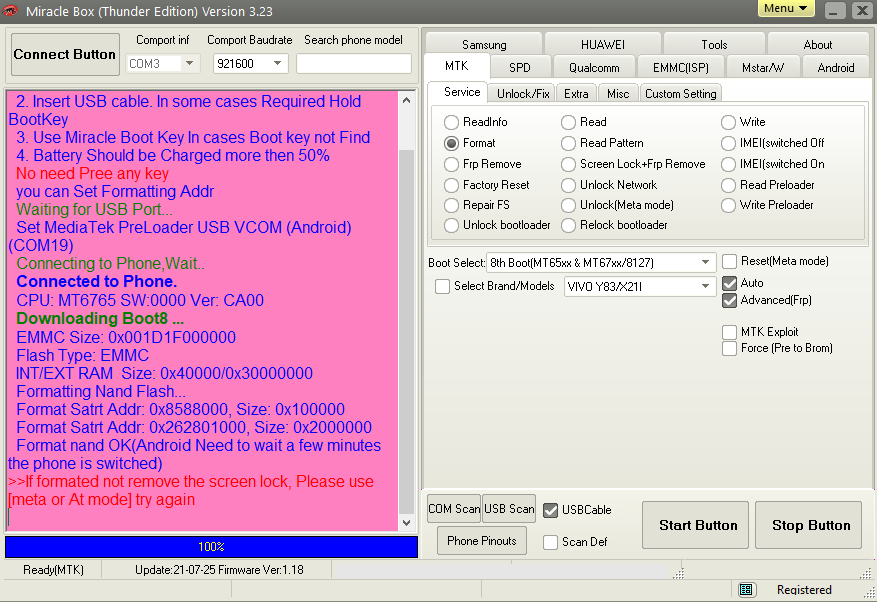Enable the Force (Pre to Brom) checkbox
Image resolution: width=877 pixels, height=602 pixels.
(x=729, y=349)
